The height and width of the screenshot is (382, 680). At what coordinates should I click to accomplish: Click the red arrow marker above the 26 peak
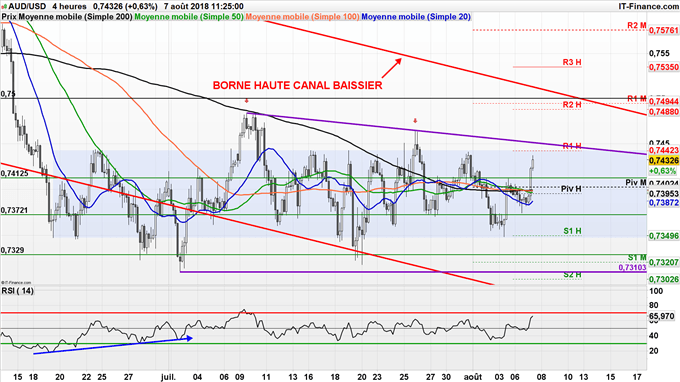click(x=415, y=121)
